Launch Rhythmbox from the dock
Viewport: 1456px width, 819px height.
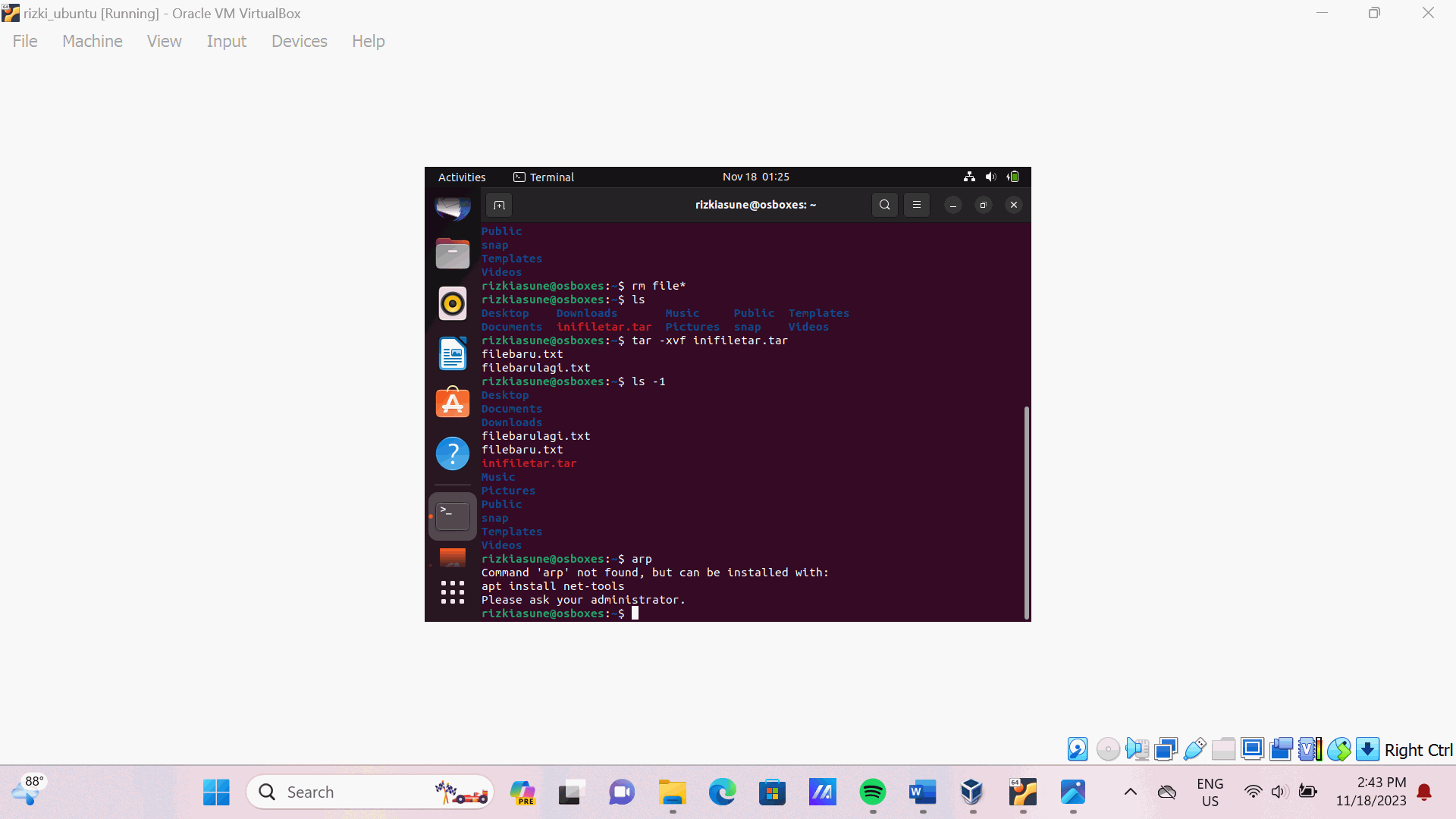point(453,303)
